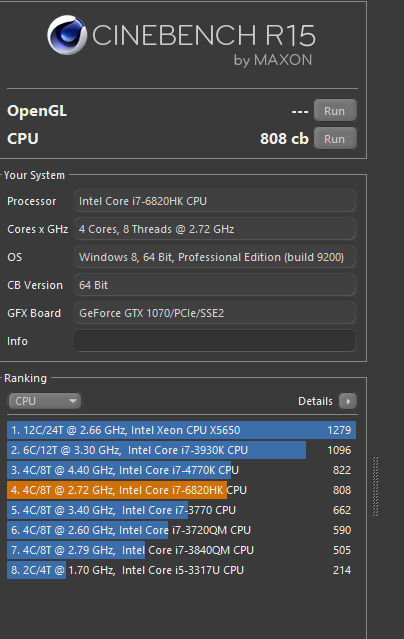This screenshot has width=404, height=639.
Task: Open Details arrow button in Ranking
Action: click(x=348, y=401)
